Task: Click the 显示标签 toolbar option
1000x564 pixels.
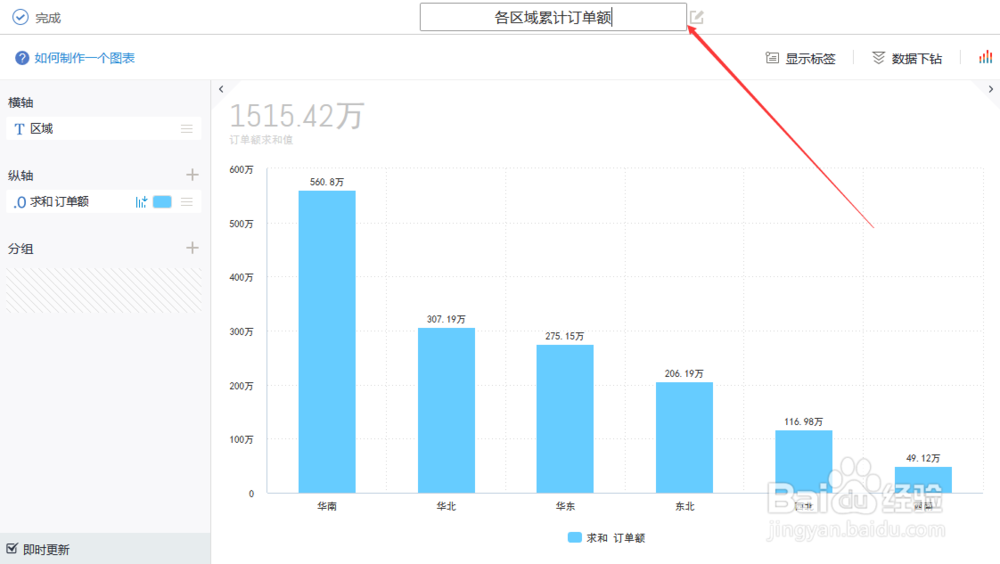Action: tap(800, 58)
